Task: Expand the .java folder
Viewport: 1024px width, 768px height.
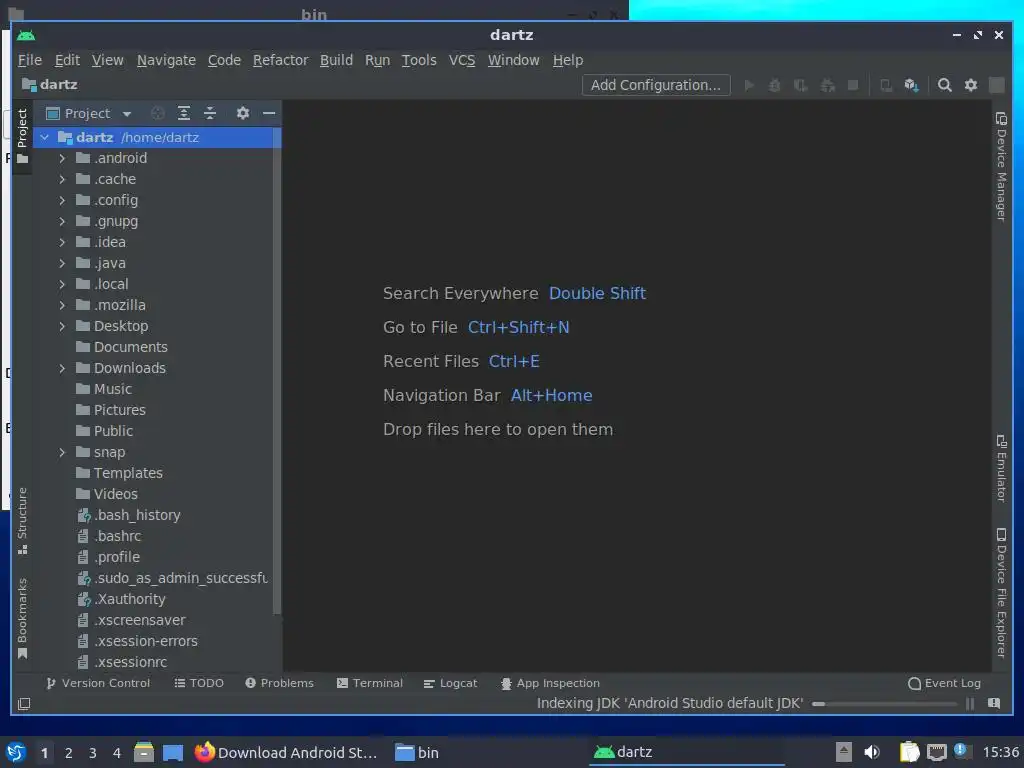Action: point(62,263)
